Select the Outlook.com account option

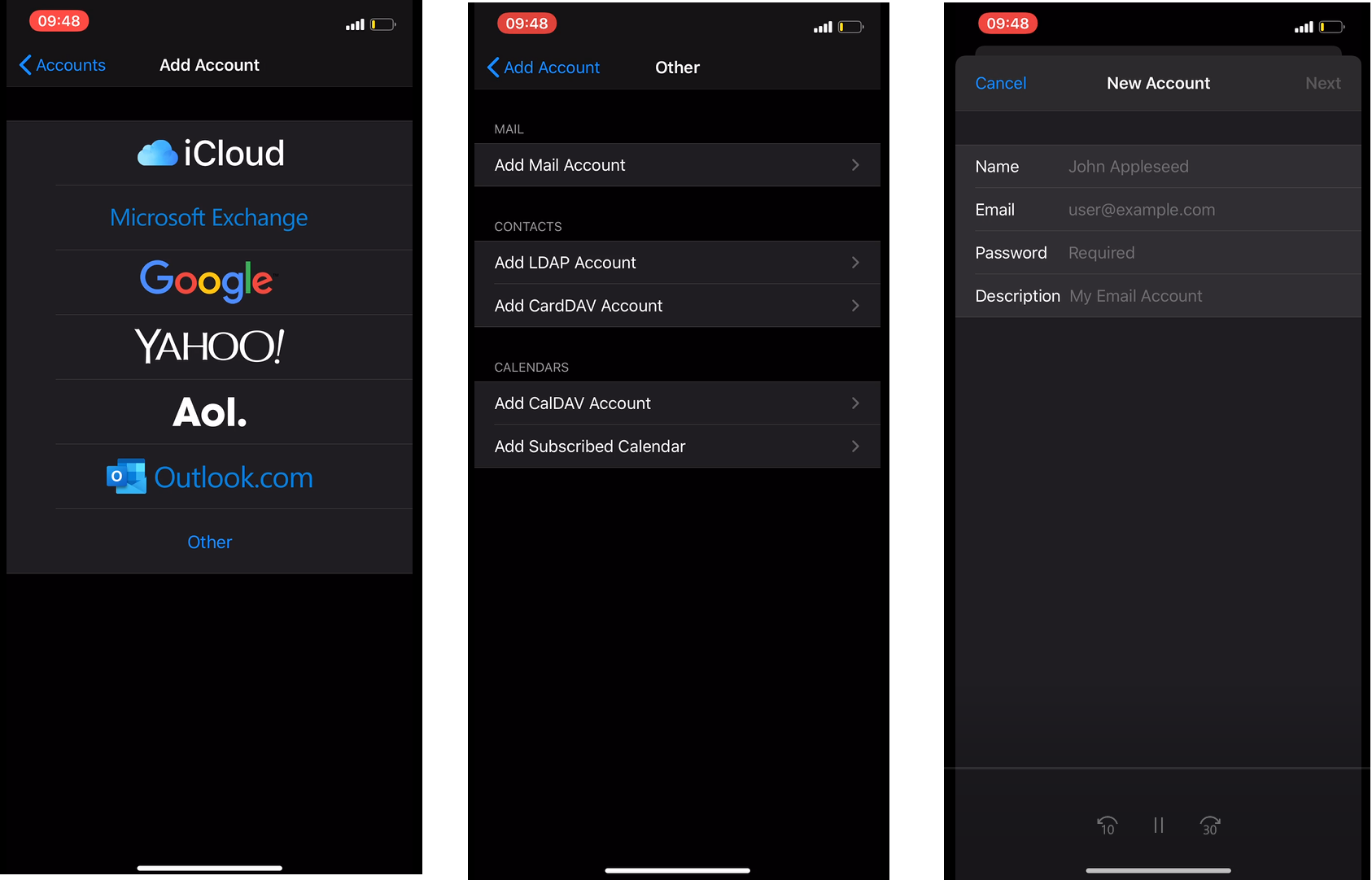click(x=210, y=477)
